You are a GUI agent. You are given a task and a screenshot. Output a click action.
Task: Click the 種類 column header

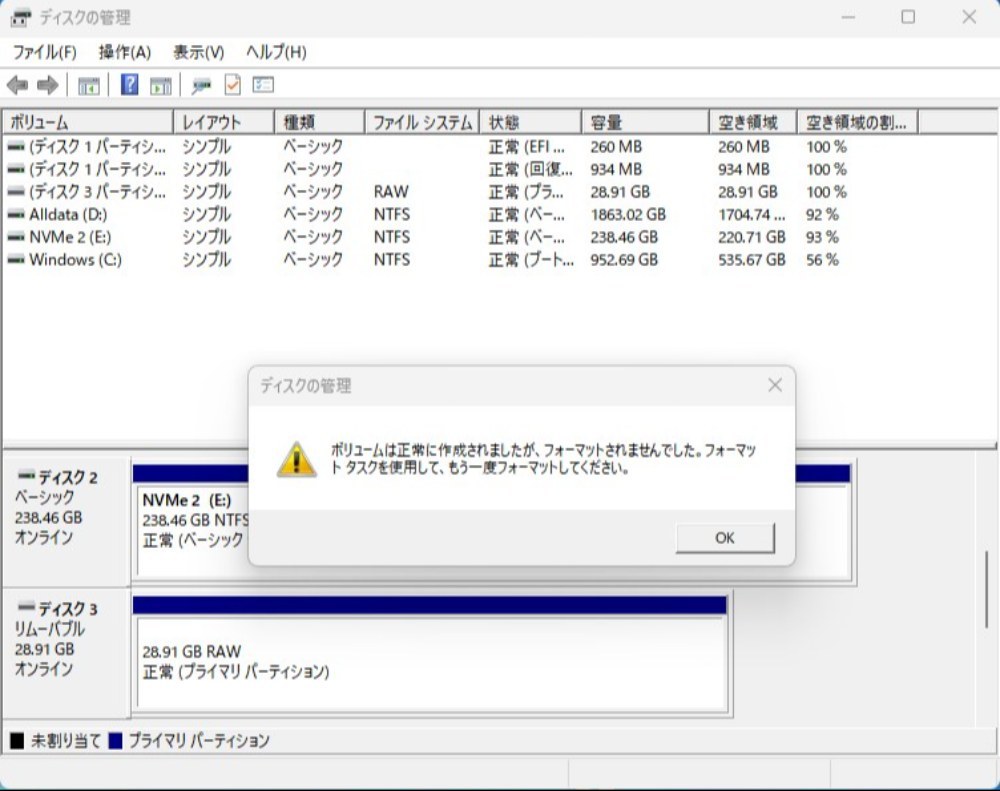coord(320,122)
